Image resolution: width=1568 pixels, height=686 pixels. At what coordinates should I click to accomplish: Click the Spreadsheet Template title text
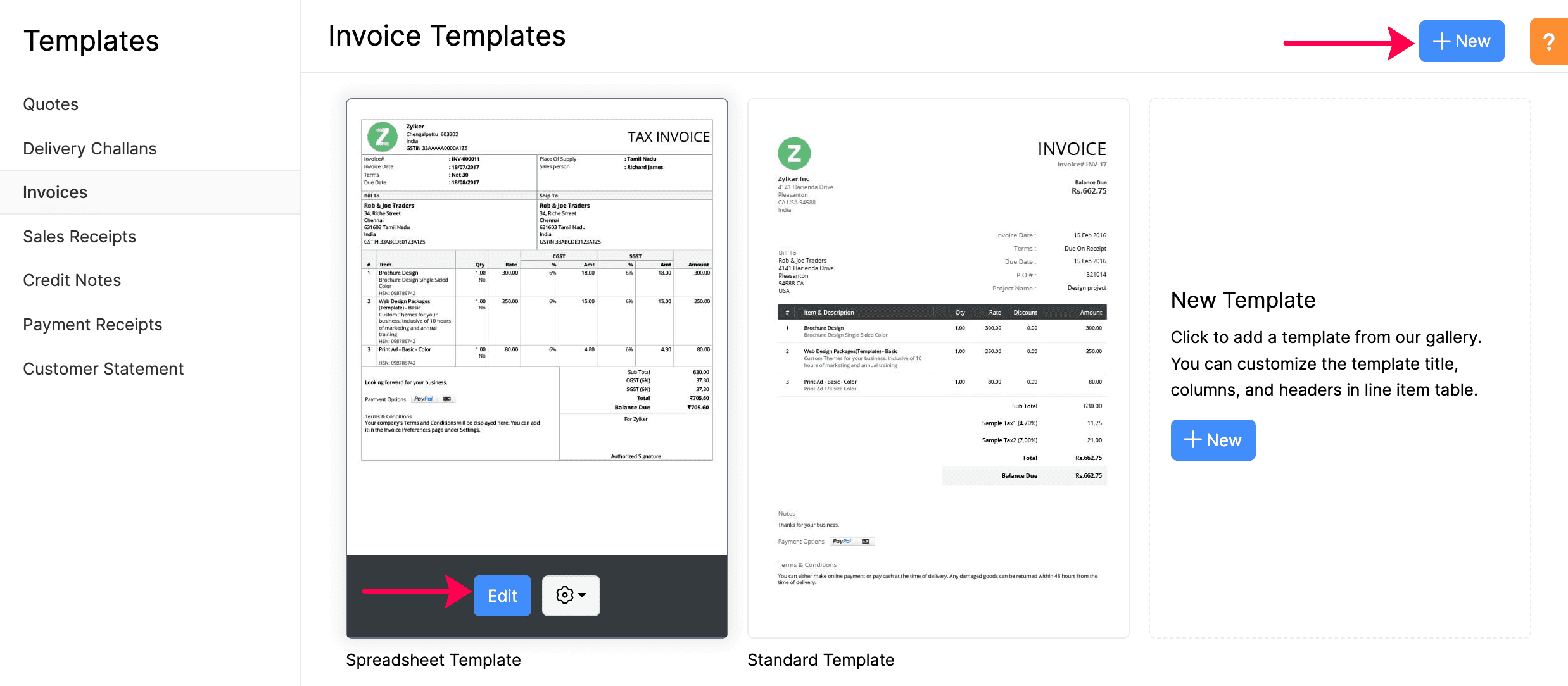click(x=433, y=659)
